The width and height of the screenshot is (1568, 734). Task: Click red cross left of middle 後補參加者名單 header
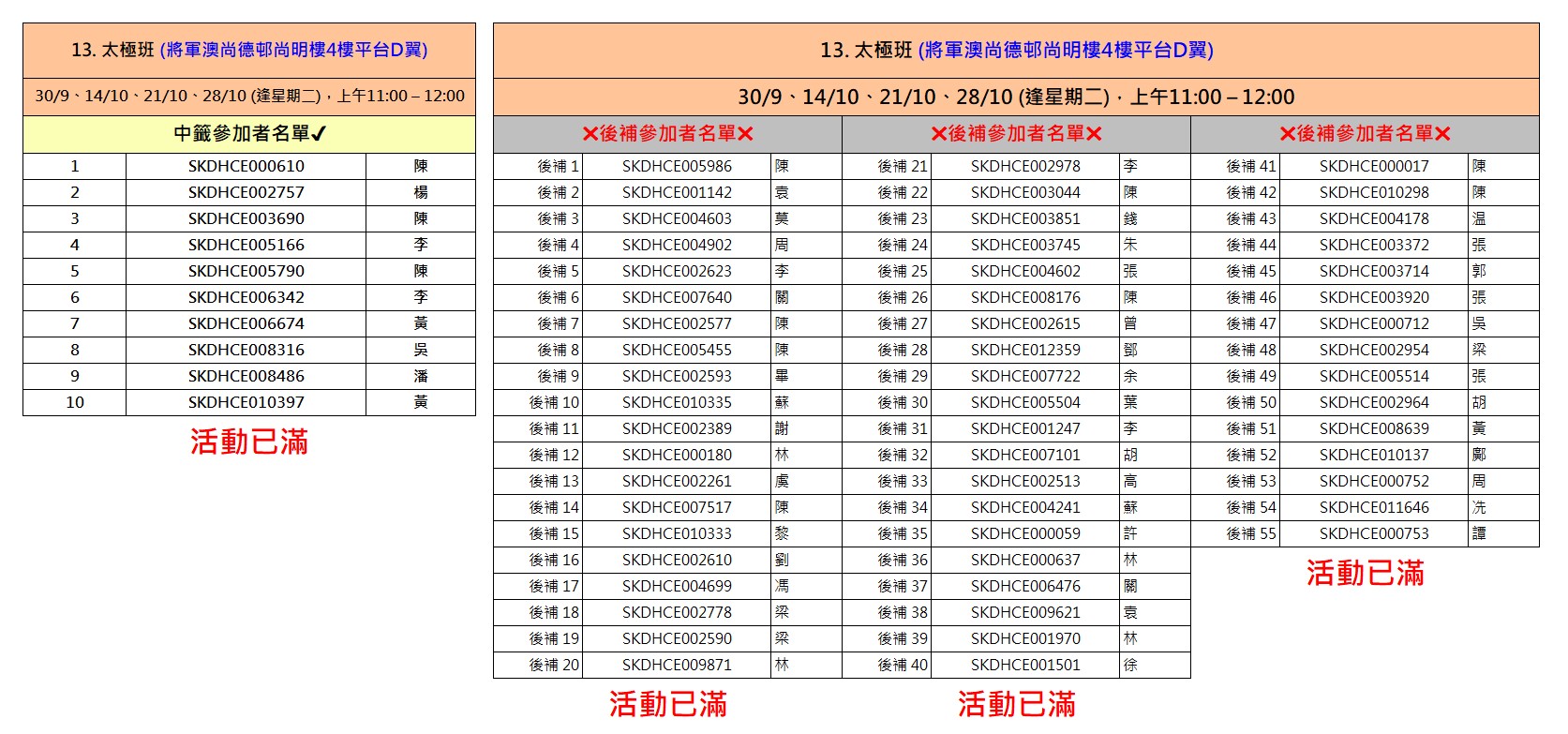coord(939,134)
